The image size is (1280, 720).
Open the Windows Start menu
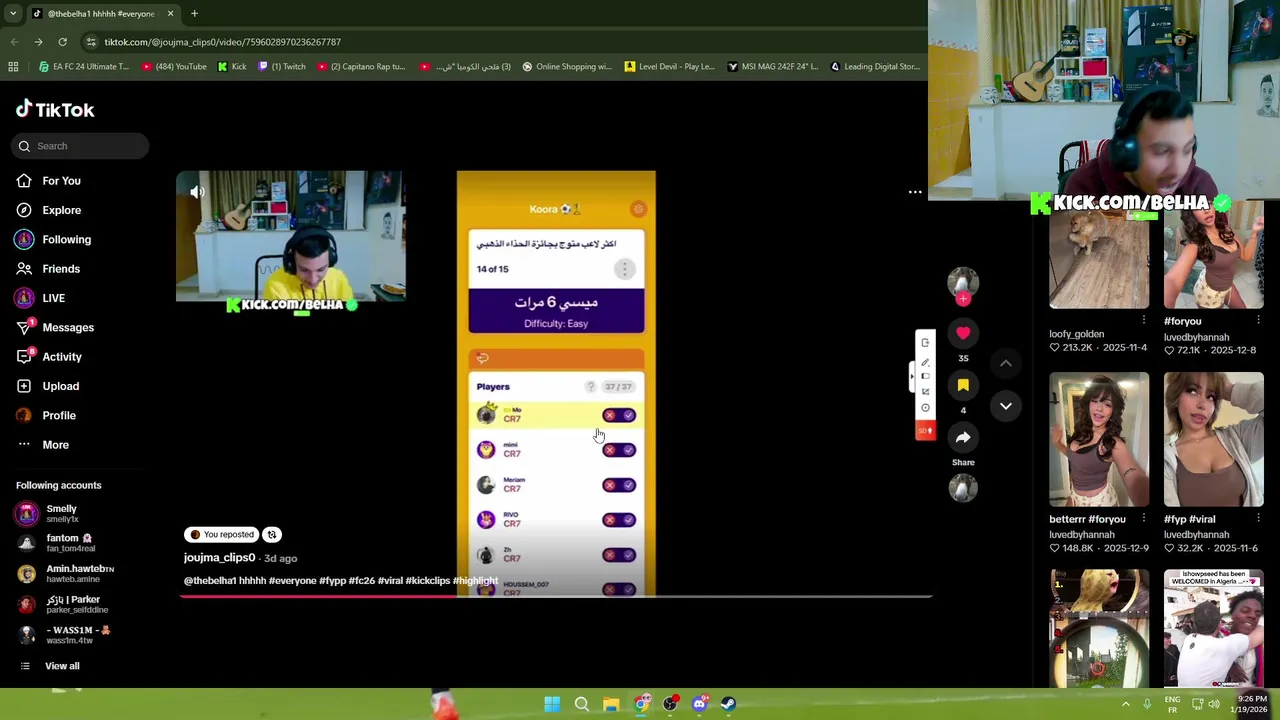pyautogui.click(x=552, y=704)
